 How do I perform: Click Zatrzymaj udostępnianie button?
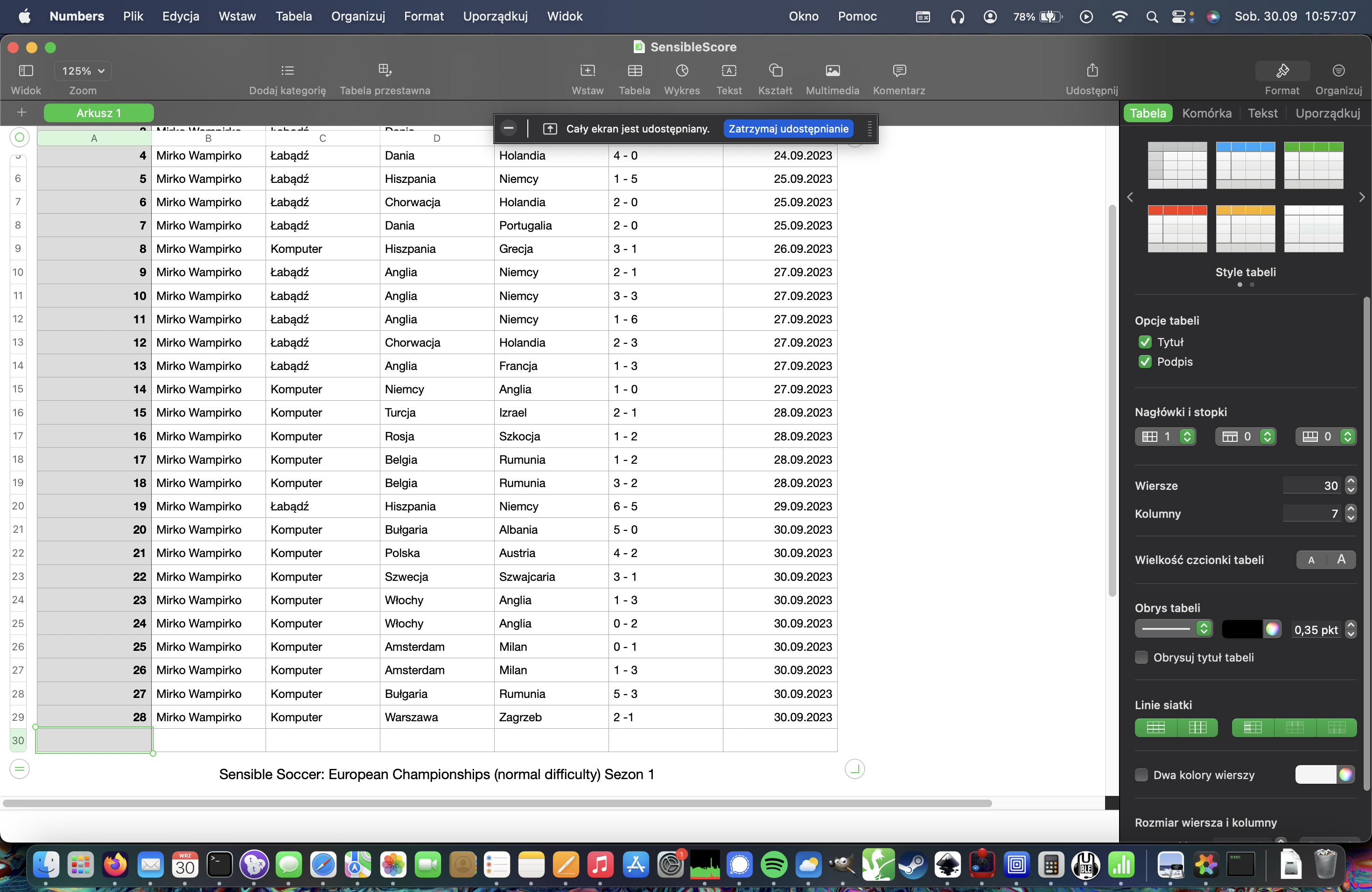788,128
